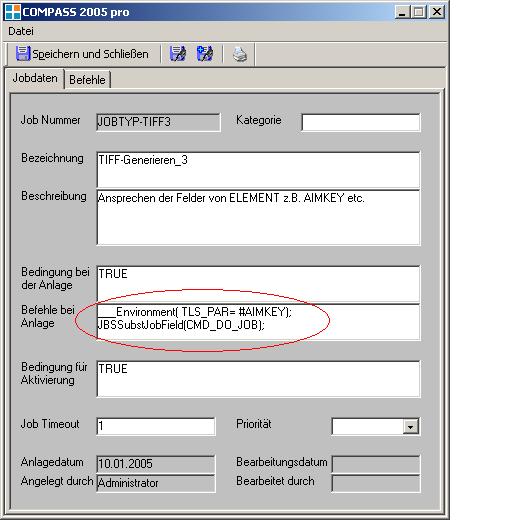Click Speichern und Schließen toolbar button
Viewport: 512px width, 520px height.
tap(82, 54)
